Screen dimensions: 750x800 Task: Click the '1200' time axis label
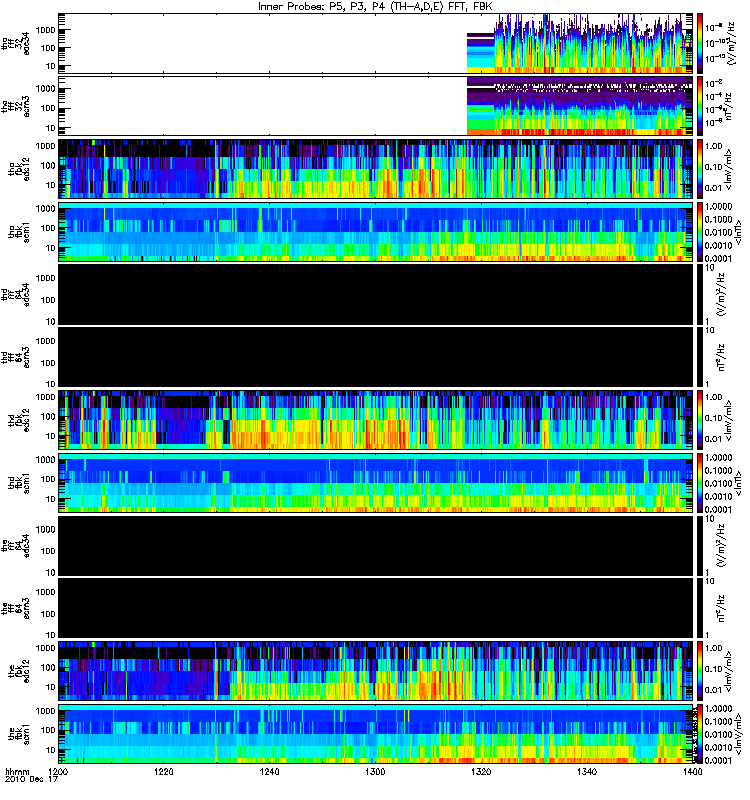[x=59, y=771]
